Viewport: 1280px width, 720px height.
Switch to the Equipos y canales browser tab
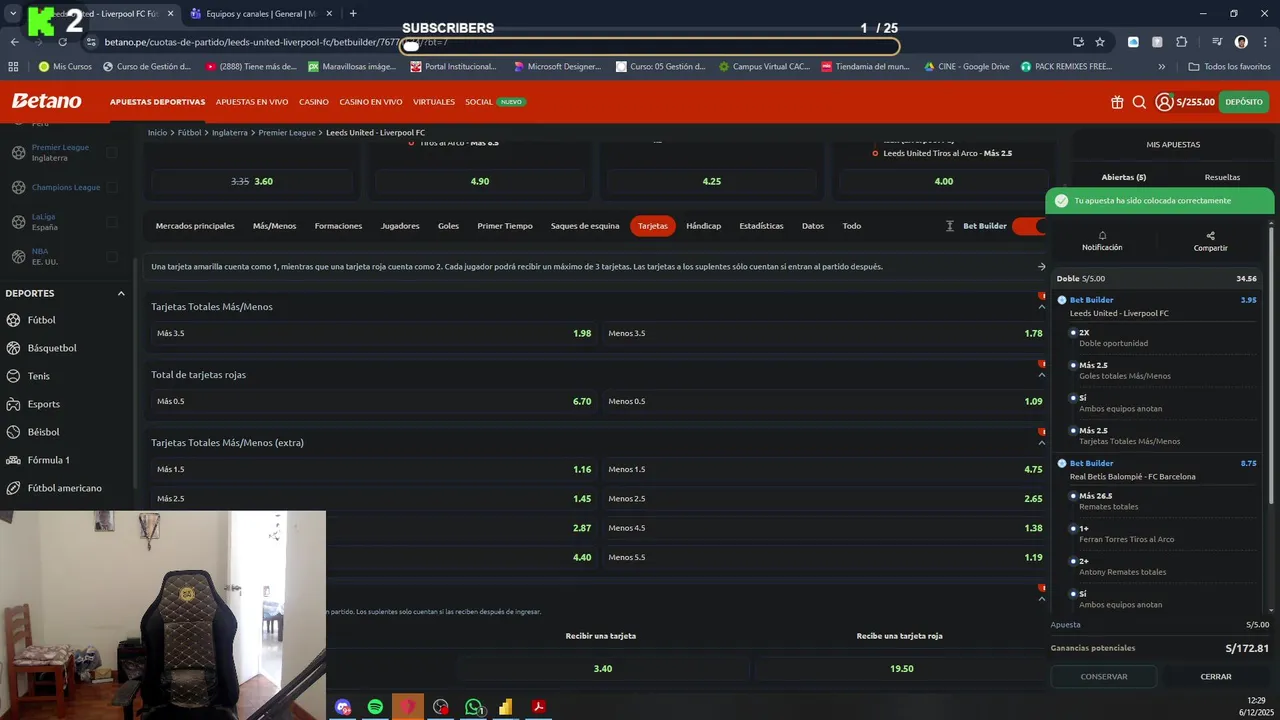(261, 14)
